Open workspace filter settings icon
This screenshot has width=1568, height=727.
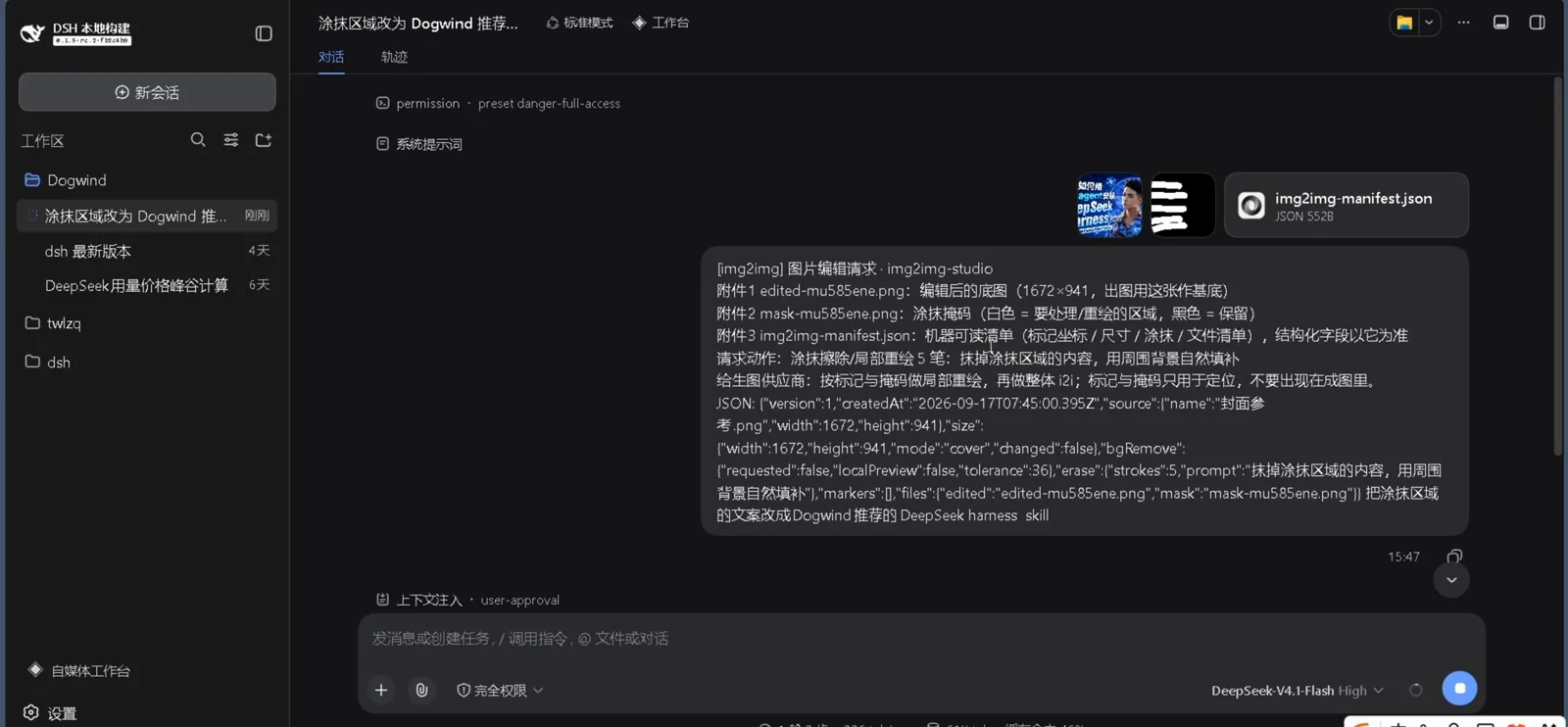pos(231,140)
